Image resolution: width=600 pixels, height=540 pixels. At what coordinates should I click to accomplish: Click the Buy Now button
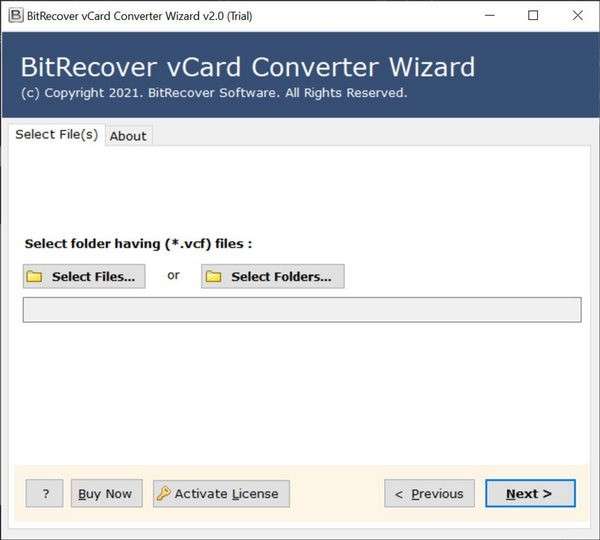click(107, 493)
